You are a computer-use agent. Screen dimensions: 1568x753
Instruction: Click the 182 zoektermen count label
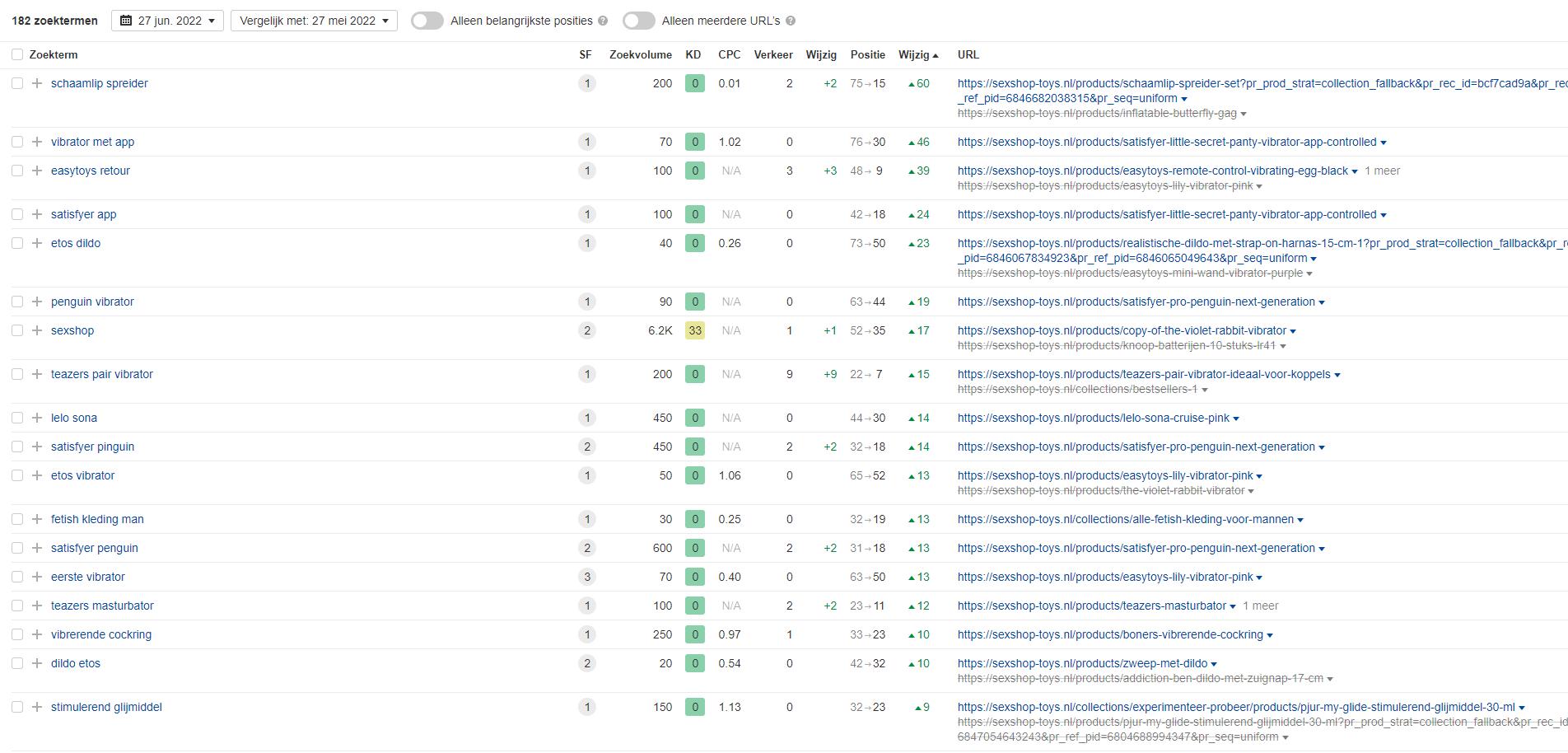[54, 21]
